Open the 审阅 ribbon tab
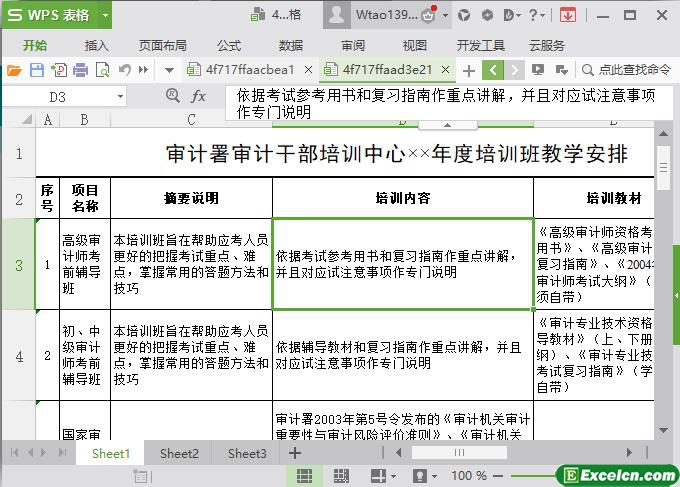Image resolution: width=680 pixels, height=487 pixels. [353, 46]
